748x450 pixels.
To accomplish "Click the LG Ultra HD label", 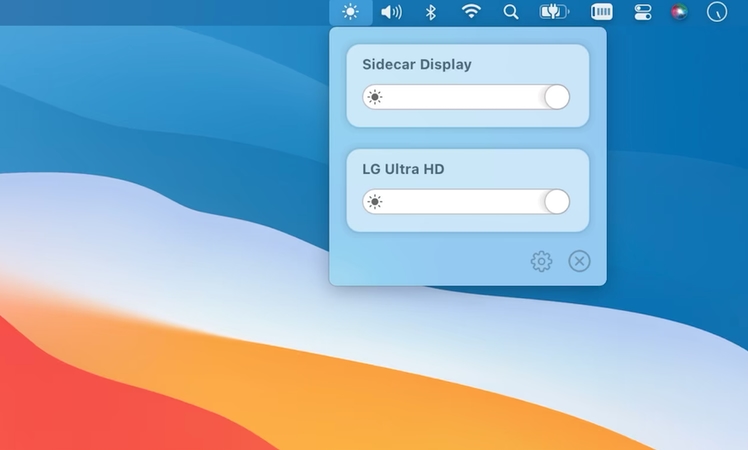I will pos(403,169).
